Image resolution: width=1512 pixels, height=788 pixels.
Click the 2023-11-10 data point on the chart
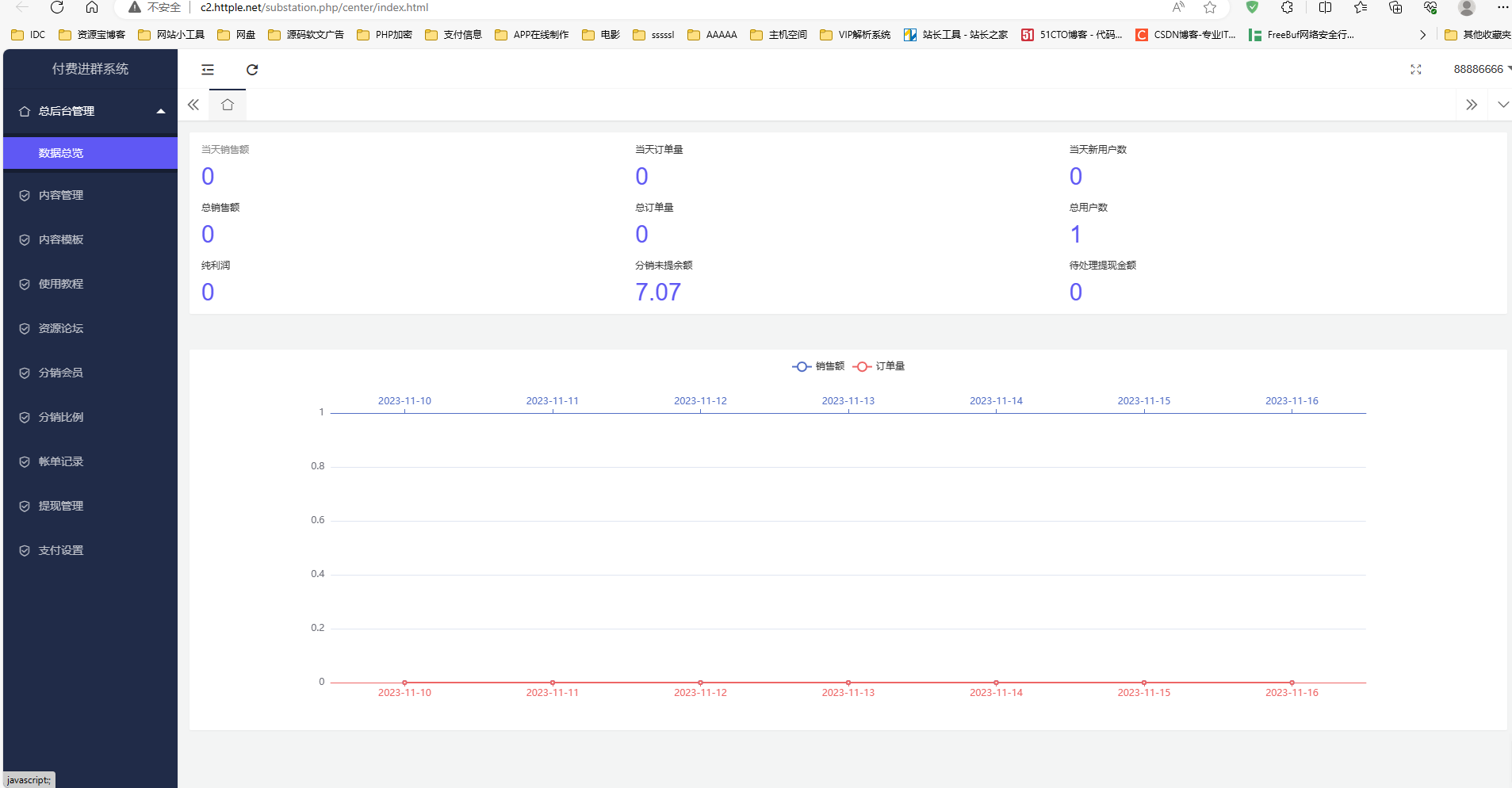tap(404, 683)
